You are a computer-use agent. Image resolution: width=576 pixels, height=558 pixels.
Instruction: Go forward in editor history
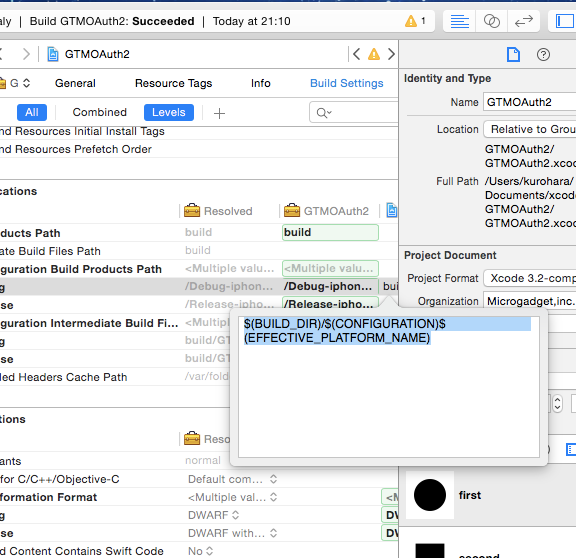coord(26,54)
